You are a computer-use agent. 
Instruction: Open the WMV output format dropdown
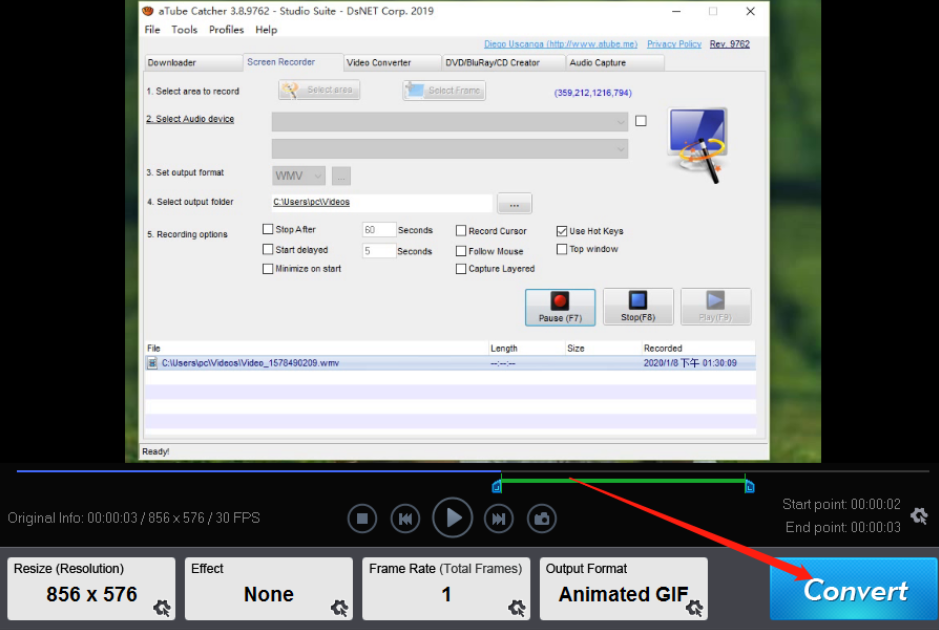[298, 175]
